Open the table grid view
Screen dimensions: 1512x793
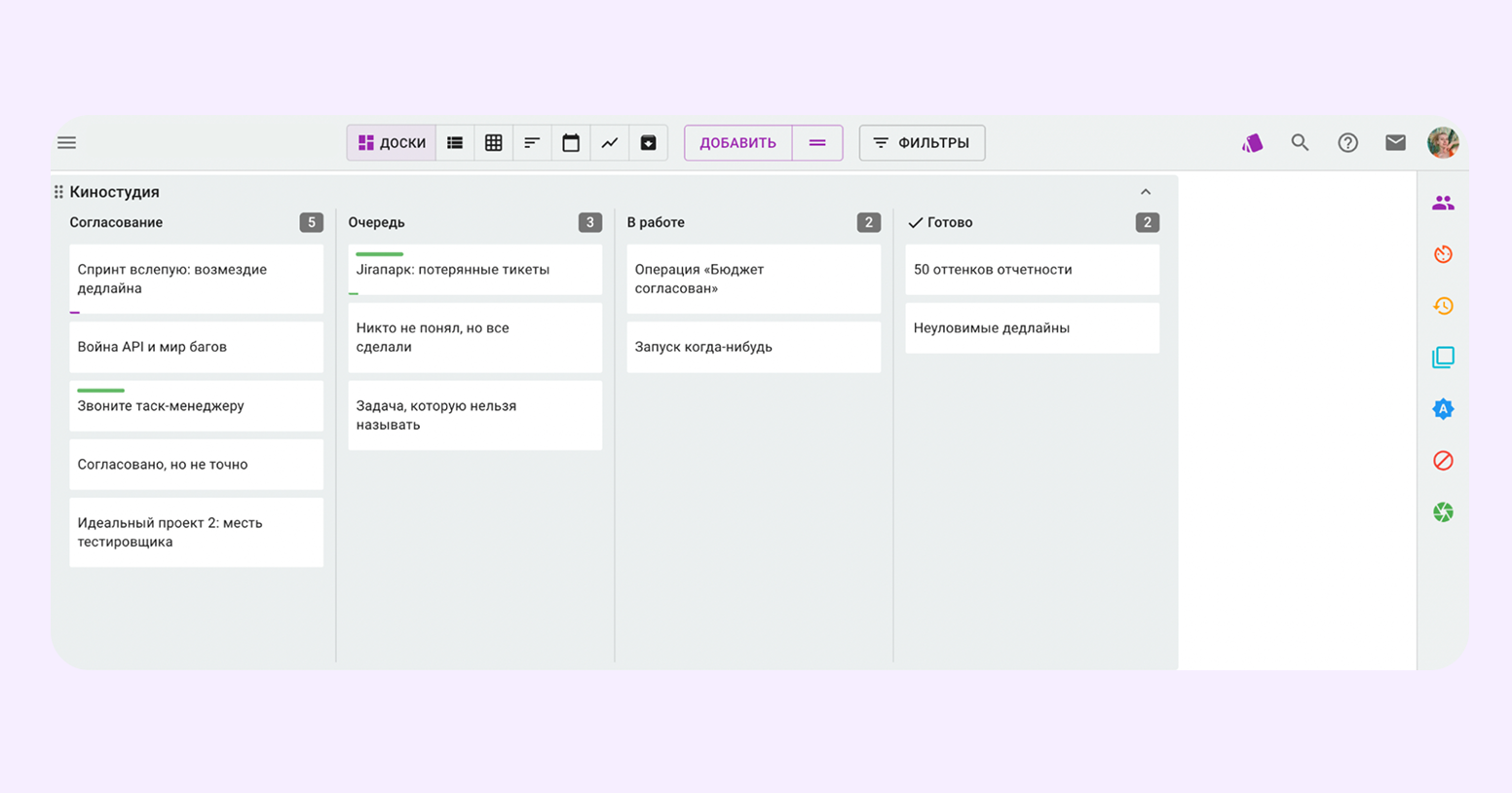(494, 142)
